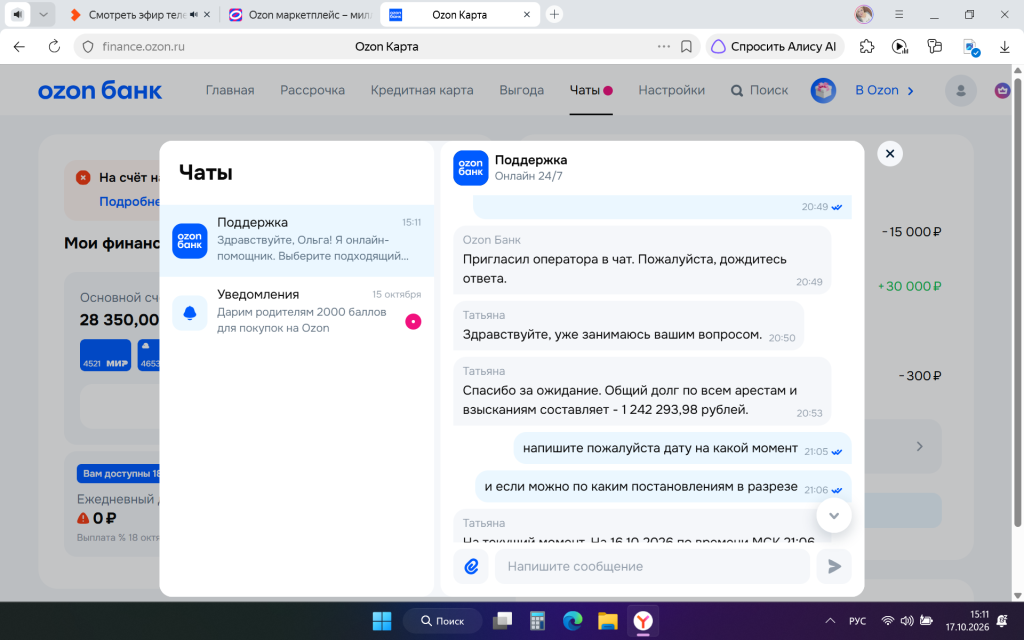Follow the В Ozon link
Image resolution: width=1024 pixels, height=640 pixels.
tap(884, 90)
